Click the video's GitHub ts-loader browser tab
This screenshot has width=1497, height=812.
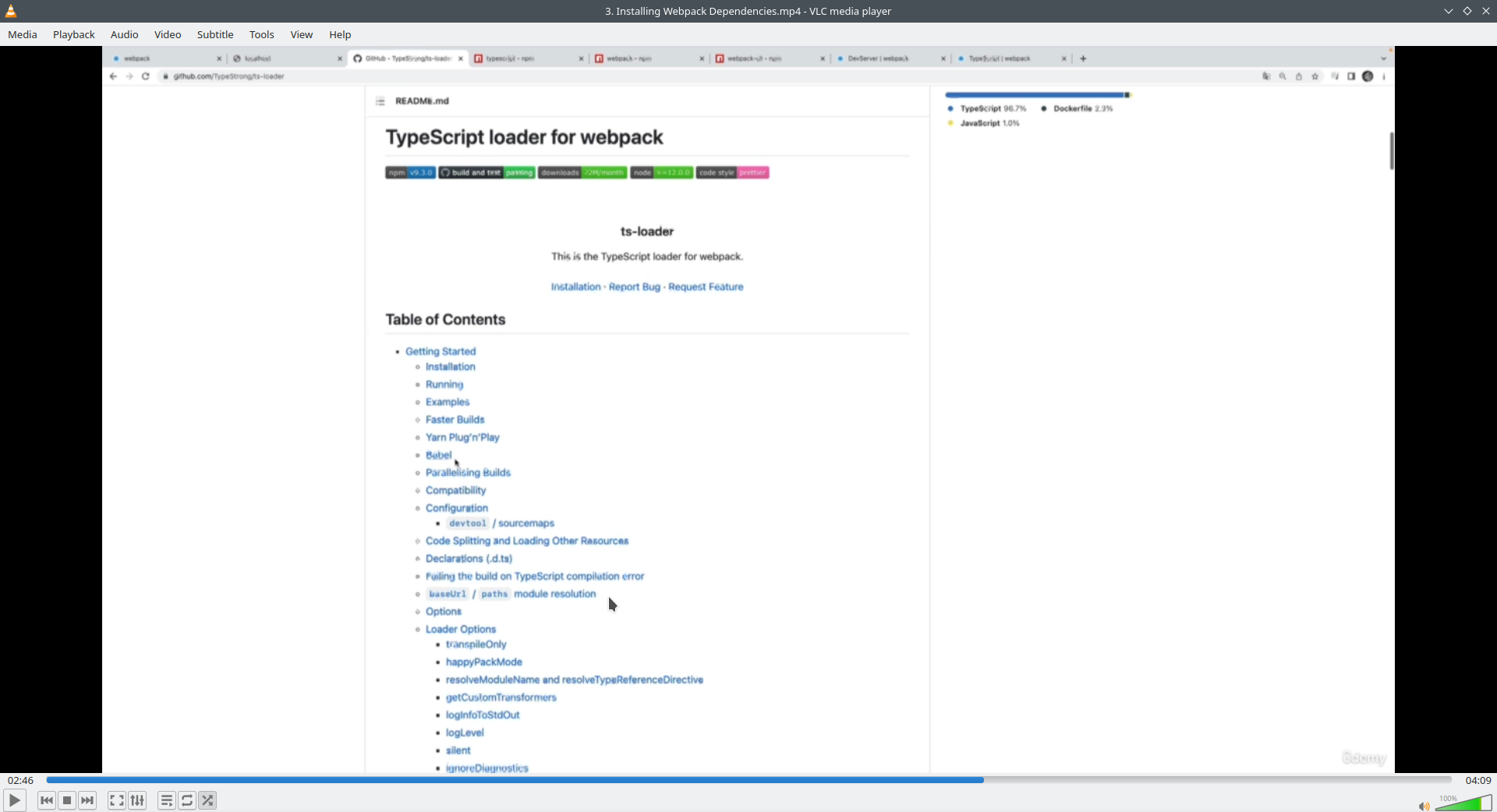coord(408,58)
